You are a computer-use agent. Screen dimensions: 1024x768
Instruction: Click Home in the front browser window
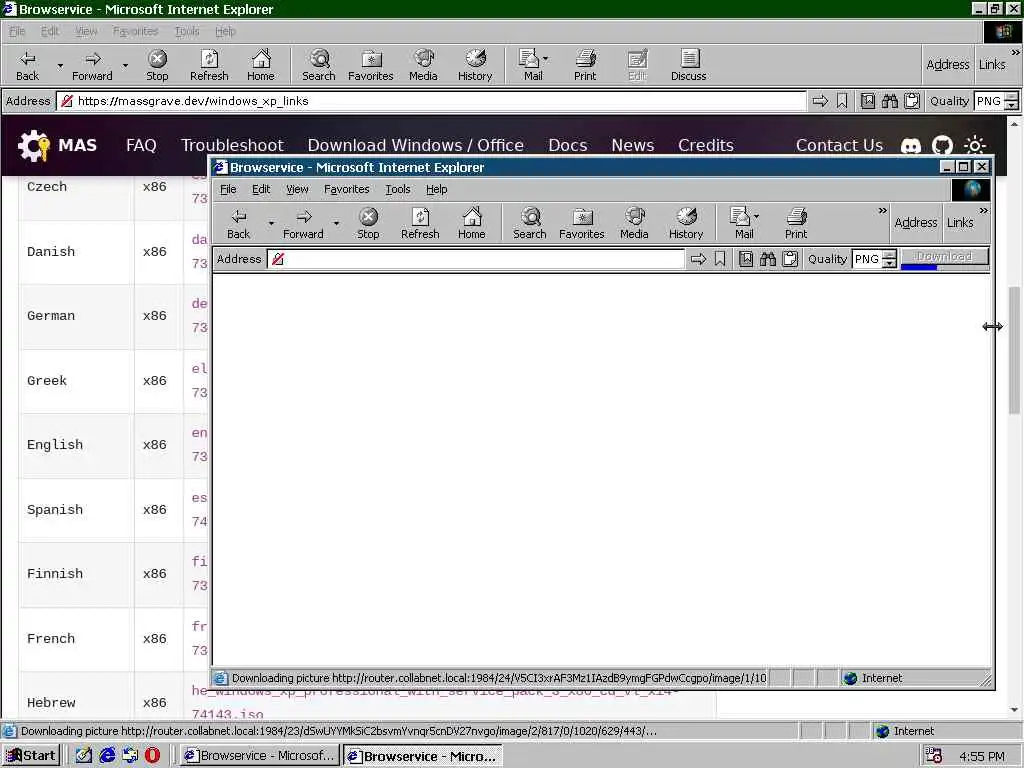coord(472,223)
